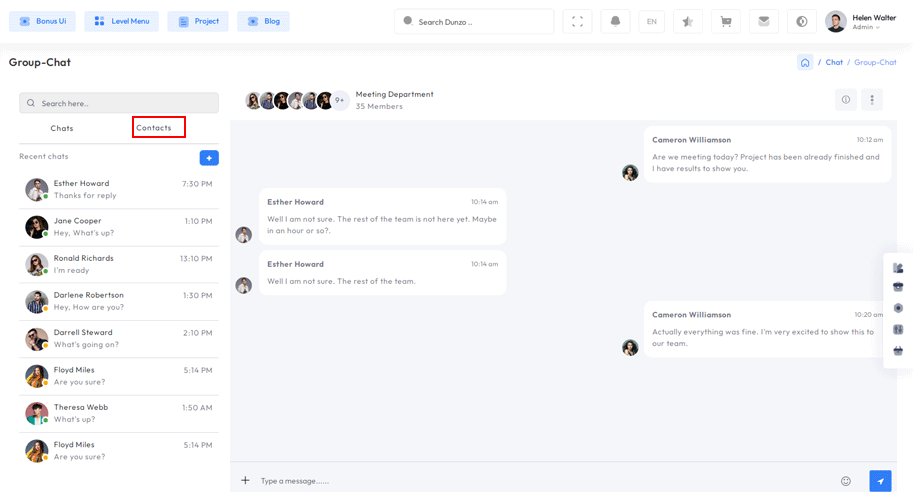Switch to the Contacts tab
The image size is (913, 492).
pos(154,128)
